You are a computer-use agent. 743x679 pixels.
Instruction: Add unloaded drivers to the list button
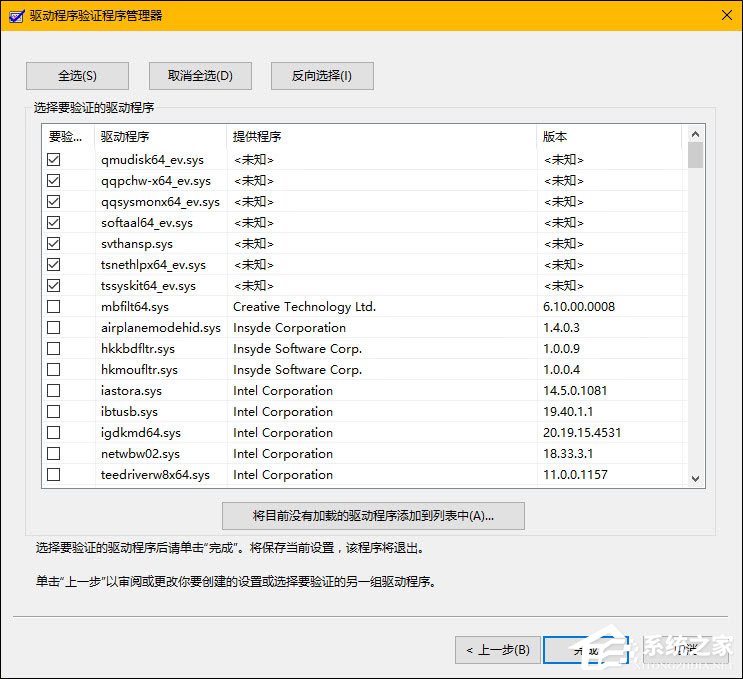coord(373,516)
